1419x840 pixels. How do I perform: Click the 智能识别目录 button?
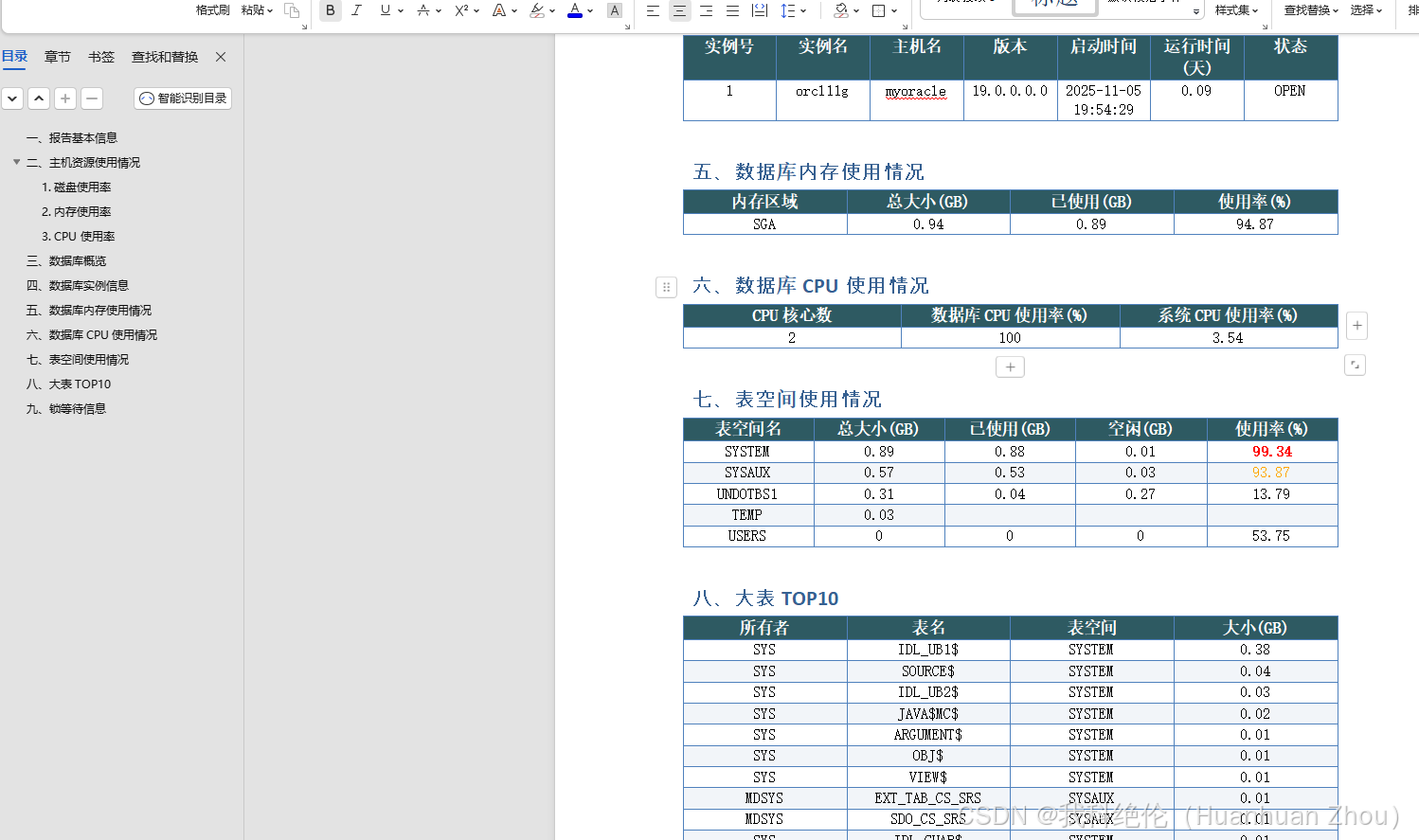183,98
